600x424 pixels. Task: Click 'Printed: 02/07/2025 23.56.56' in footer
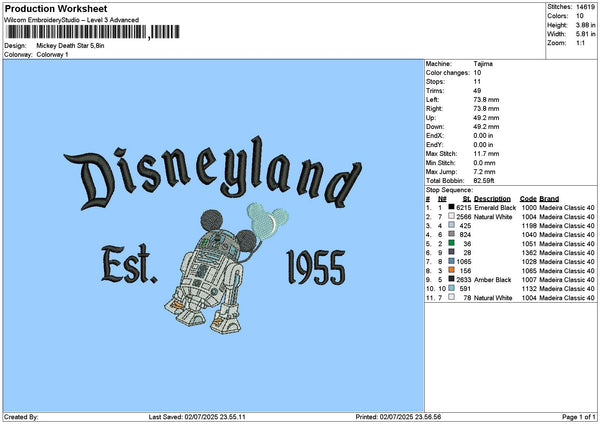coord(398,417)
